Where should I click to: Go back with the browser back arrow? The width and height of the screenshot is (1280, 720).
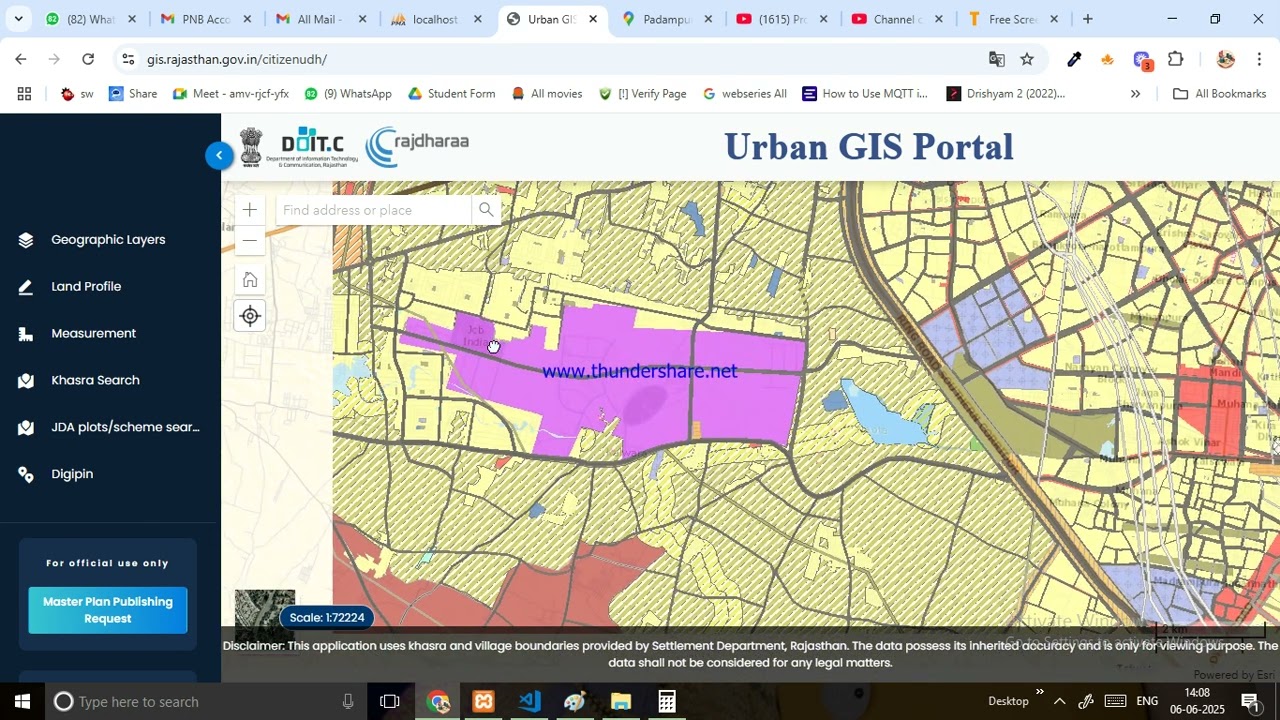click(x=21, y=60)
